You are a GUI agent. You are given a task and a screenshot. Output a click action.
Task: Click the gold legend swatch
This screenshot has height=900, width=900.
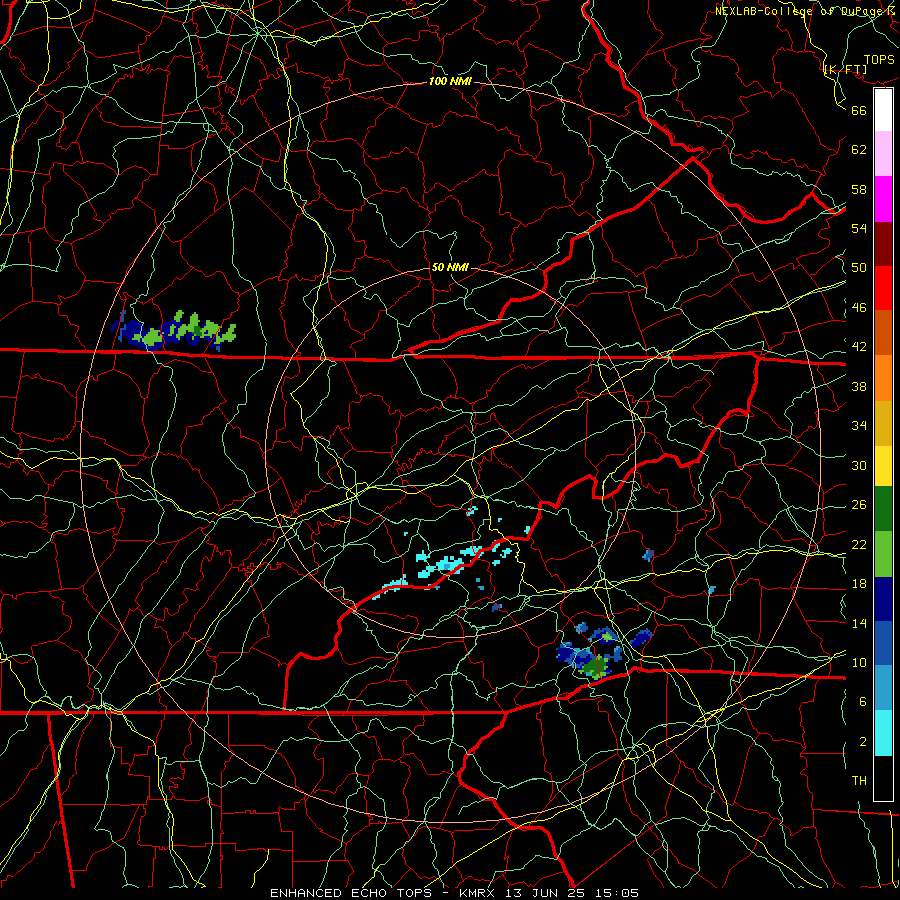(x=883, y=423)
